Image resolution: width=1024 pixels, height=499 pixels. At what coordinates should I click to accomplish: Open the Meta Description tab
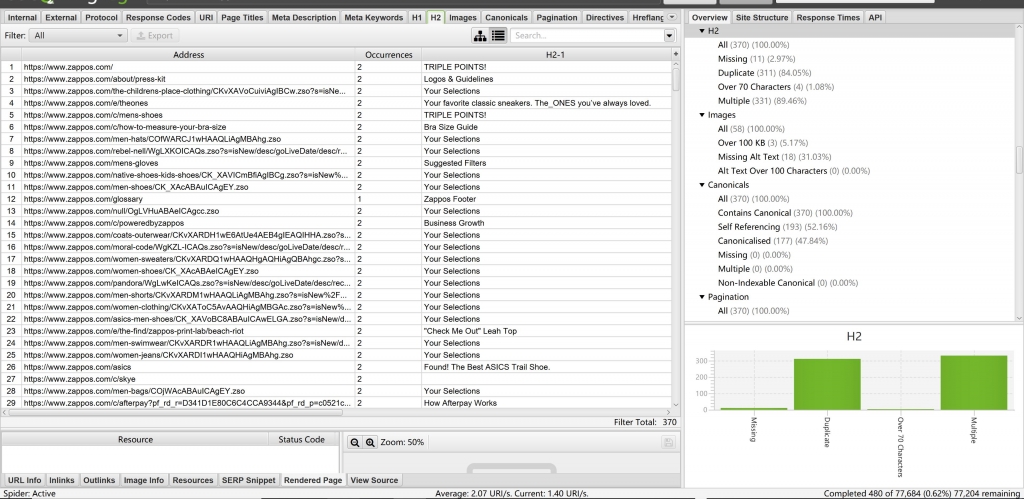(304, 18)
